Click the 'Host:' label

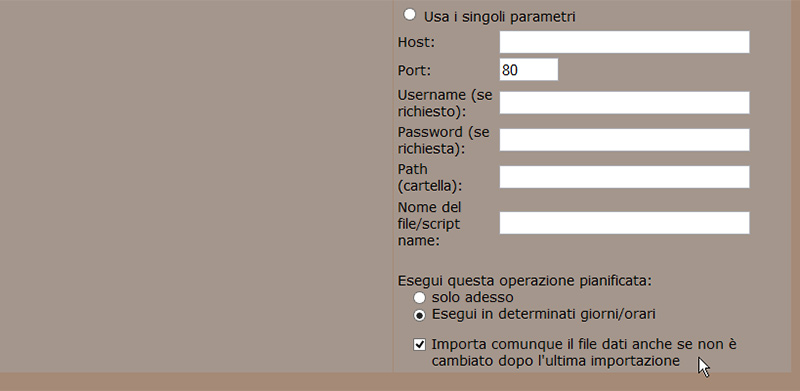416,42
